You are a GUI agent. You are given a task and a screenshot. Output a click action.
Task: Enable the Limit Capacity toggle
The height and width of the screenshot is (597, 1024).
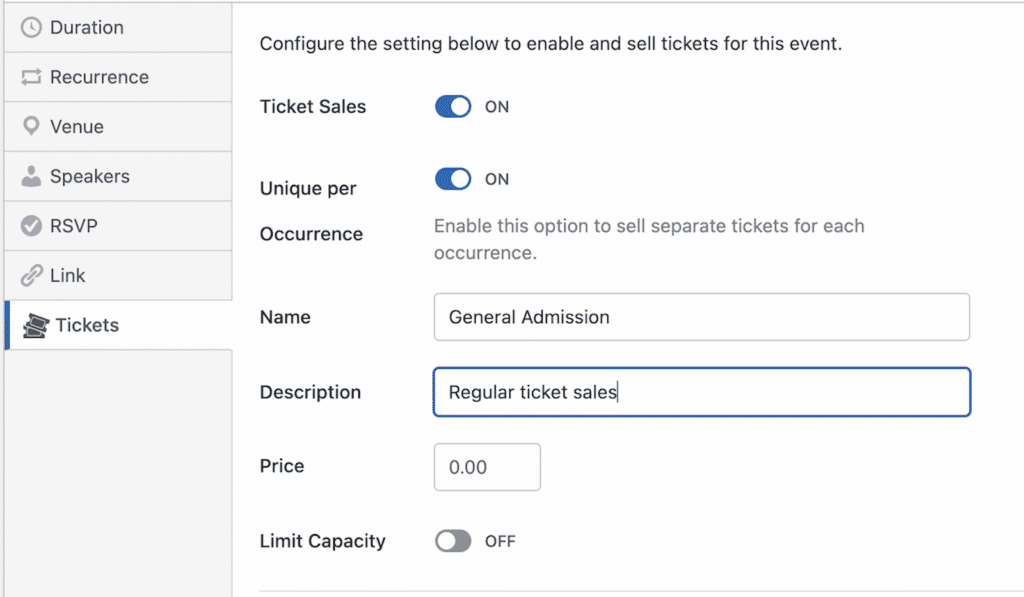(453, 541)
